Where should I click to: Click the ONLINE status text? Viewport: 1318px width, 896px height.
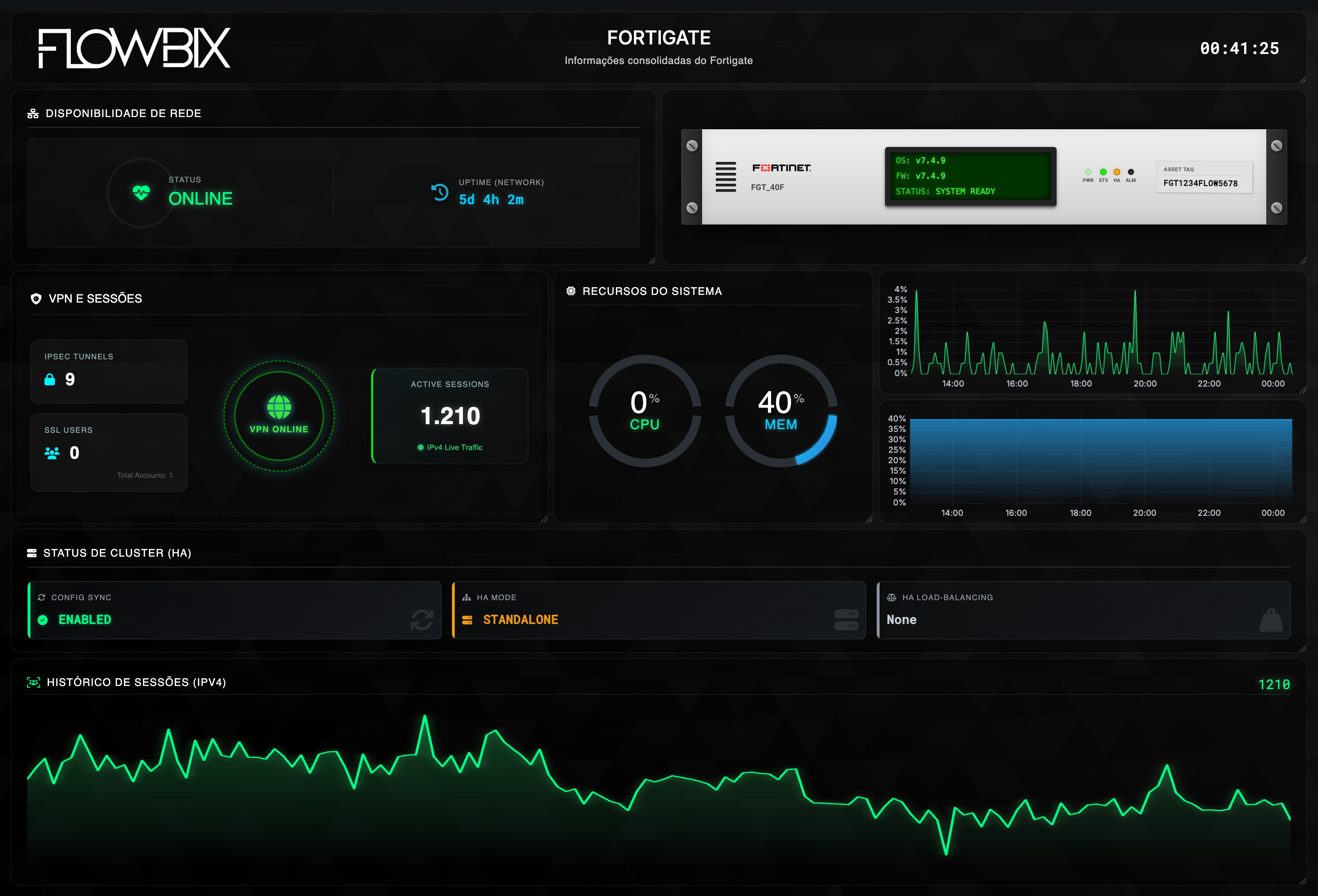coord(201,199)
